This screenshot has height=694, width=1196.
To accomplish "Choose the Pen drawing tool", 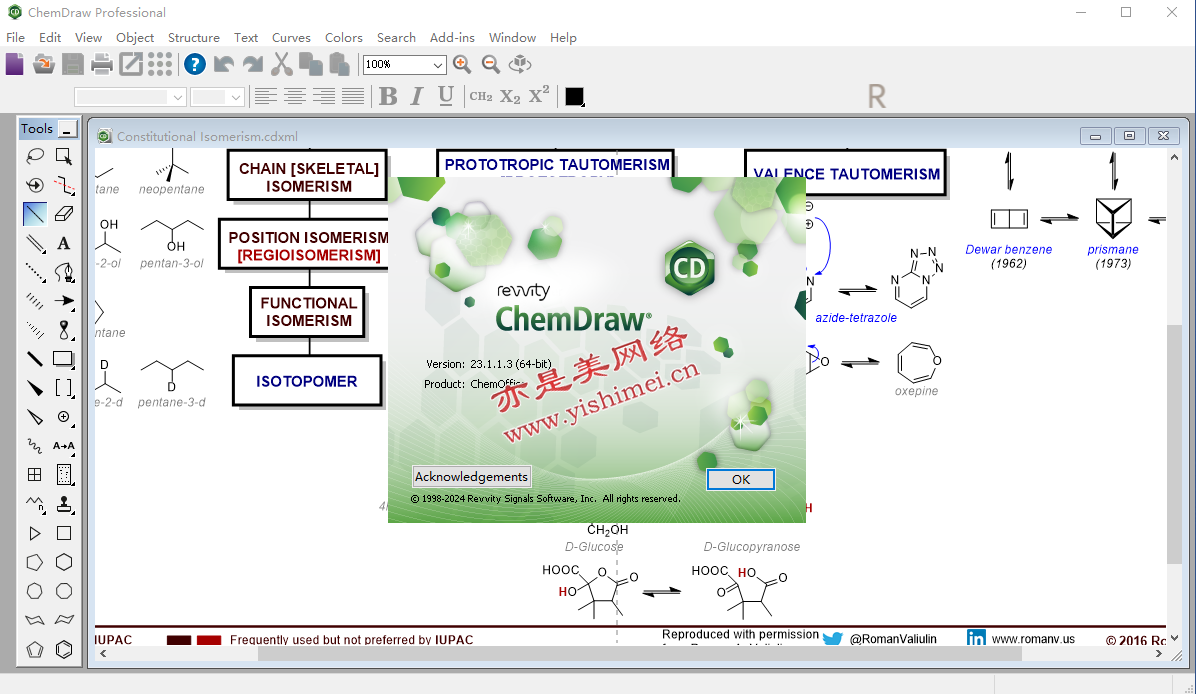I will (x=64, y=272).
